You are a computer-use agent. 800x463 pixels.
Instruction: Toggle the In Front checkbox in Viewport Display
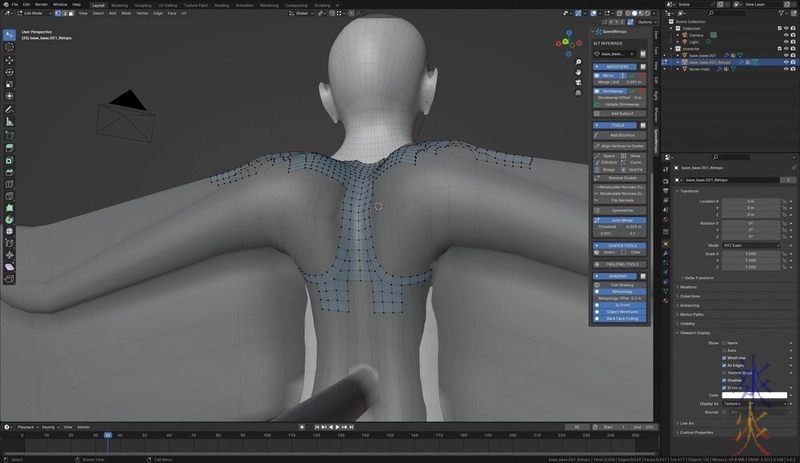pos(725,387)
